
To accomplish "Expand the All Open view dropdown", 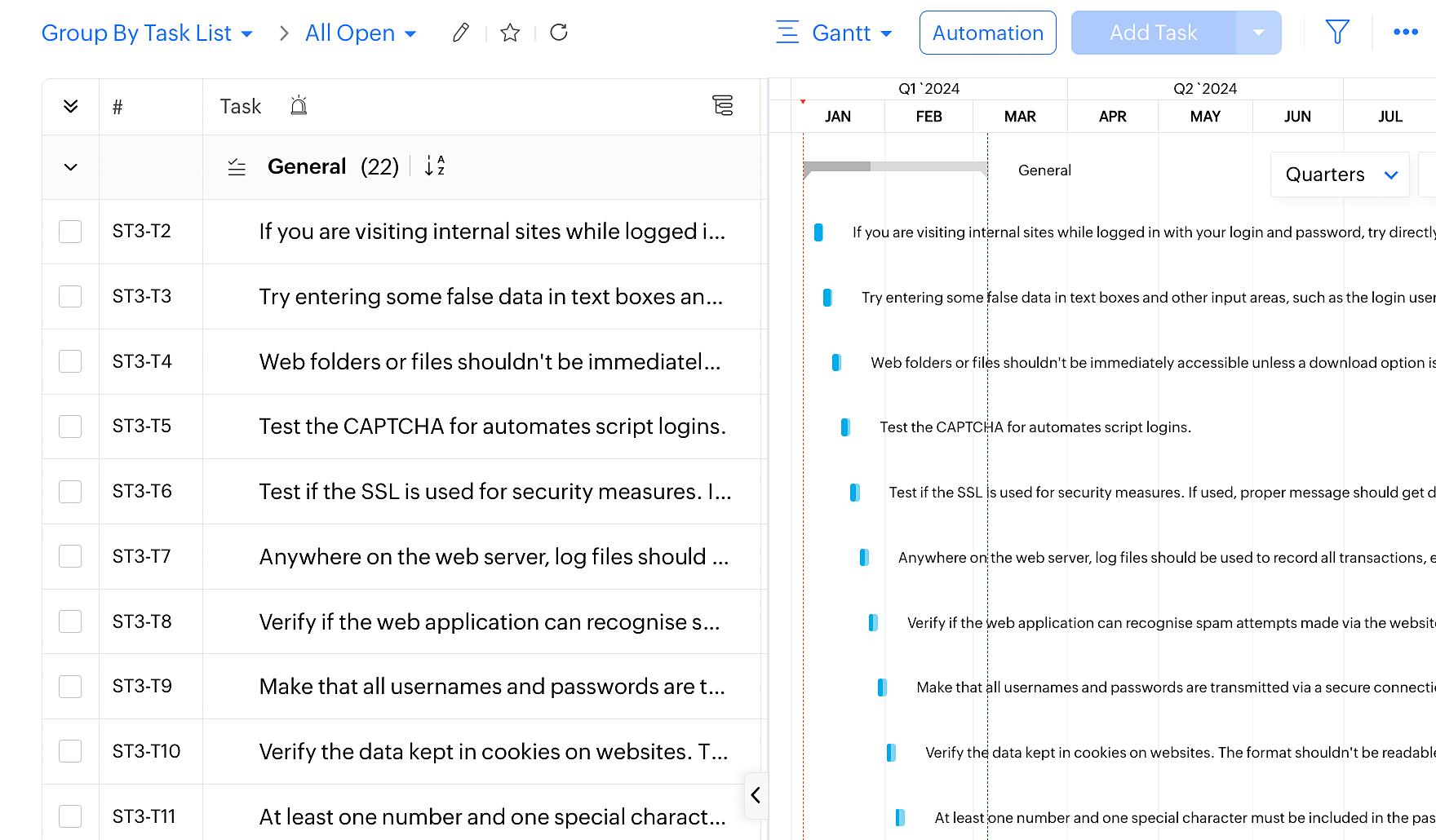I will point(361,33).
